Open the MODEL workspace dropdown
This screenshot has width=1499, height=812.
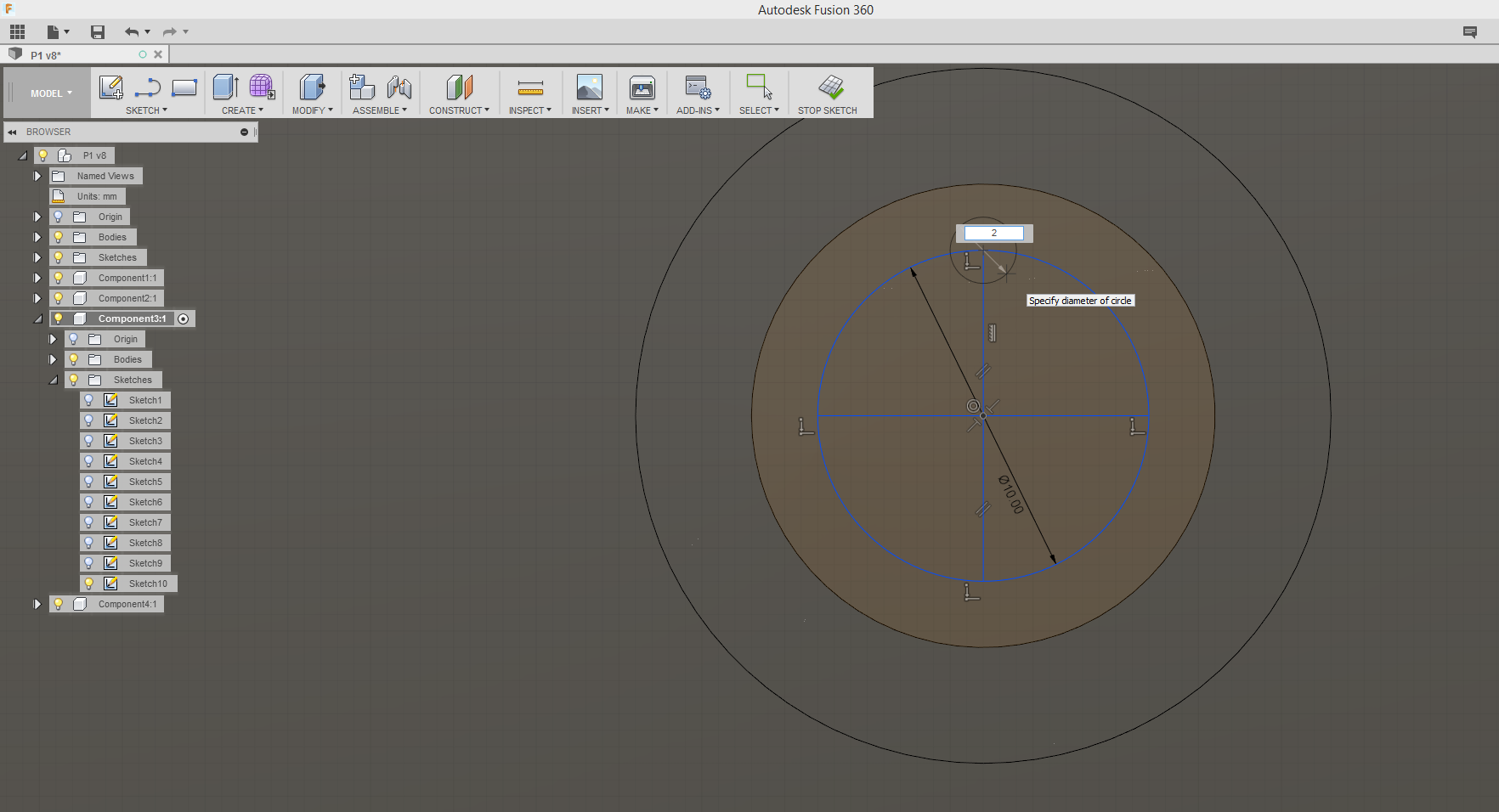[51, 93]
